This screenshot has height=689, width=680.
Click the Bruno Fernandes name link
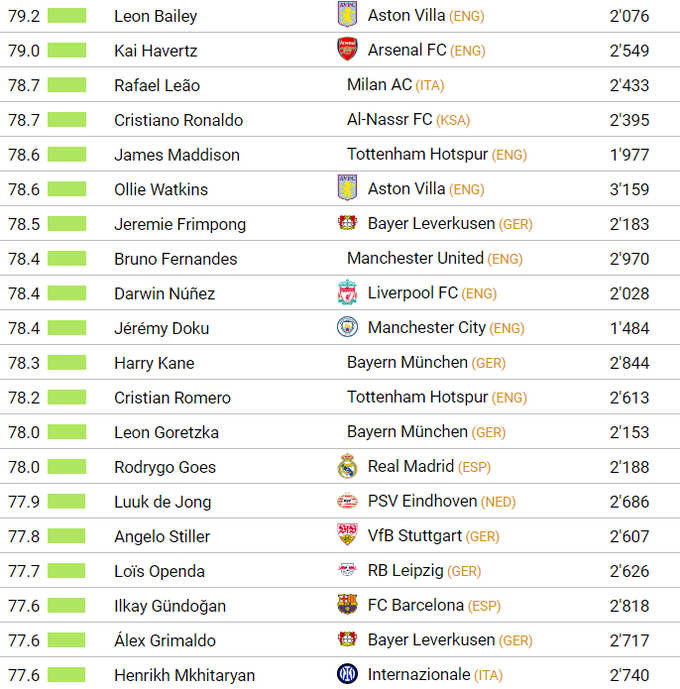point(175,259)
